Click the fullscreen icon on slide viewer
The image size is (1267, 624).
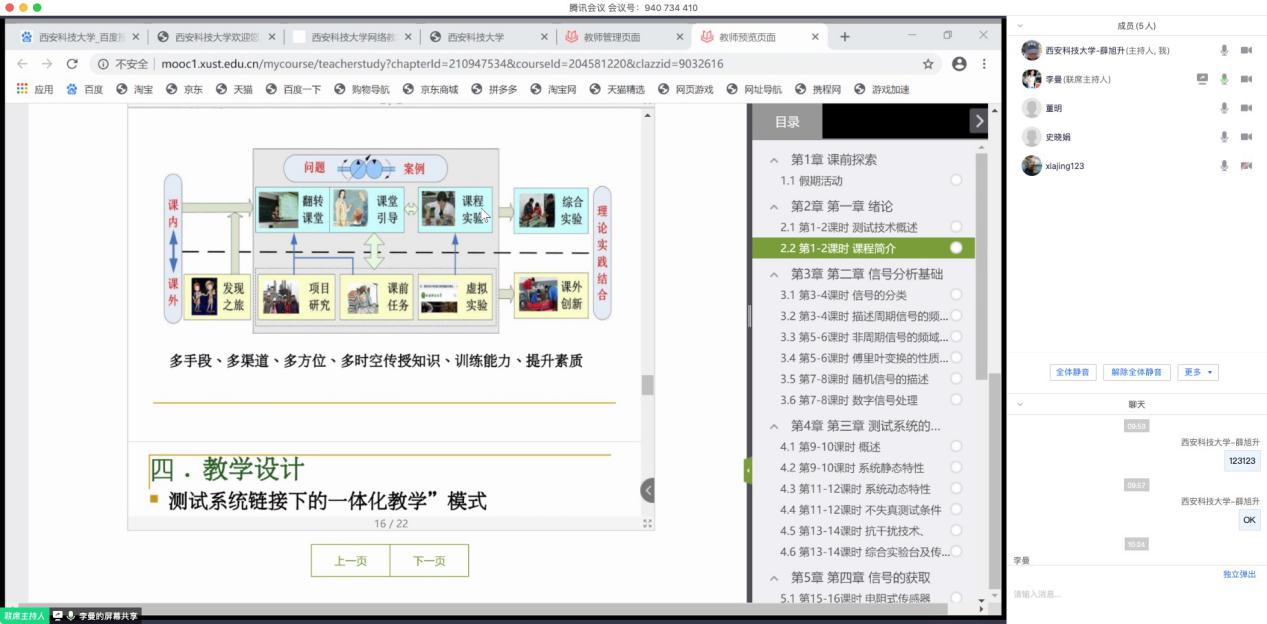[647, 523]
